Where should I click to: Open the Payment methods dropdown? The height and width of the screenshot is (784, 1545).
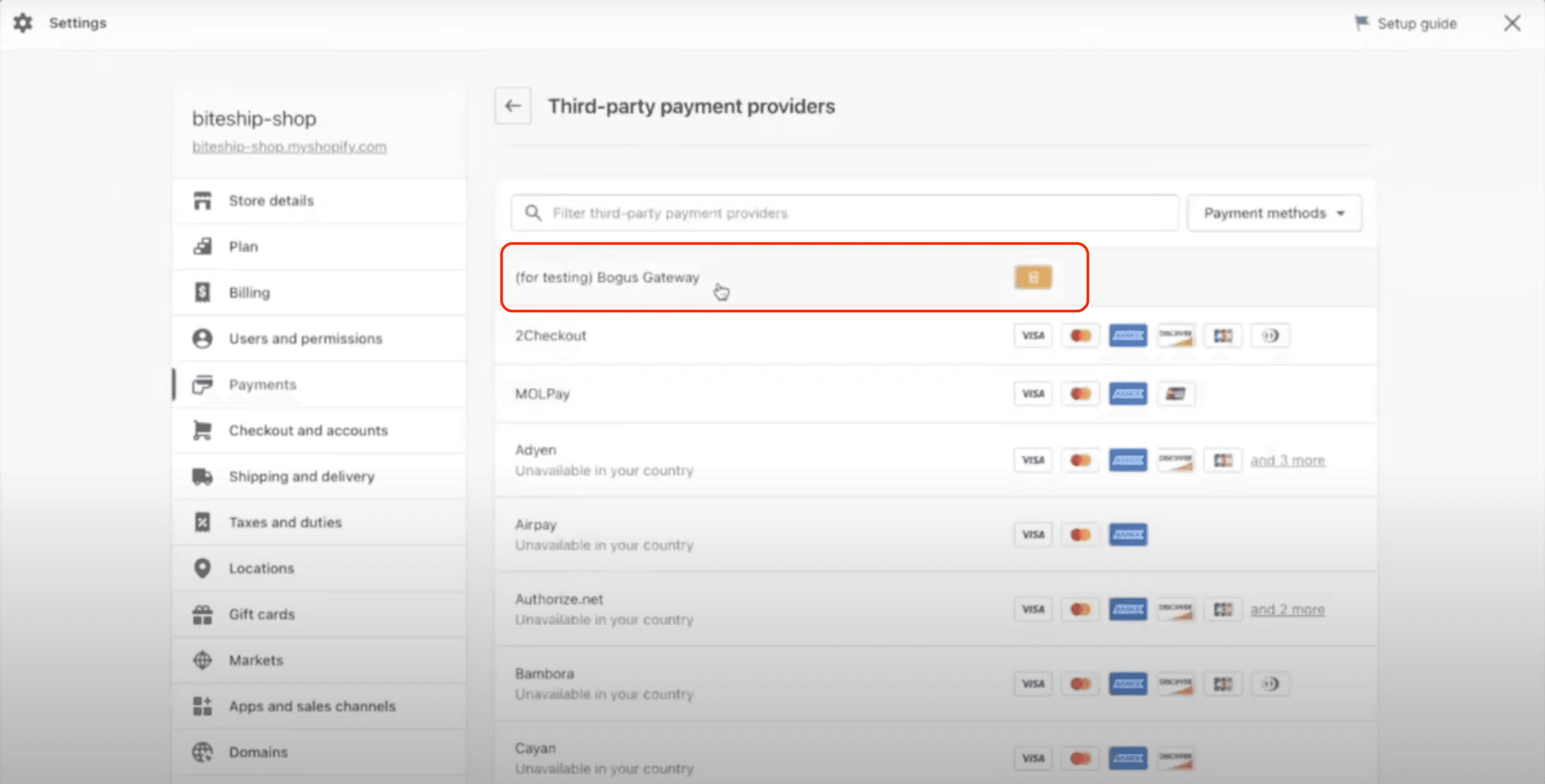pos(1275,213)
